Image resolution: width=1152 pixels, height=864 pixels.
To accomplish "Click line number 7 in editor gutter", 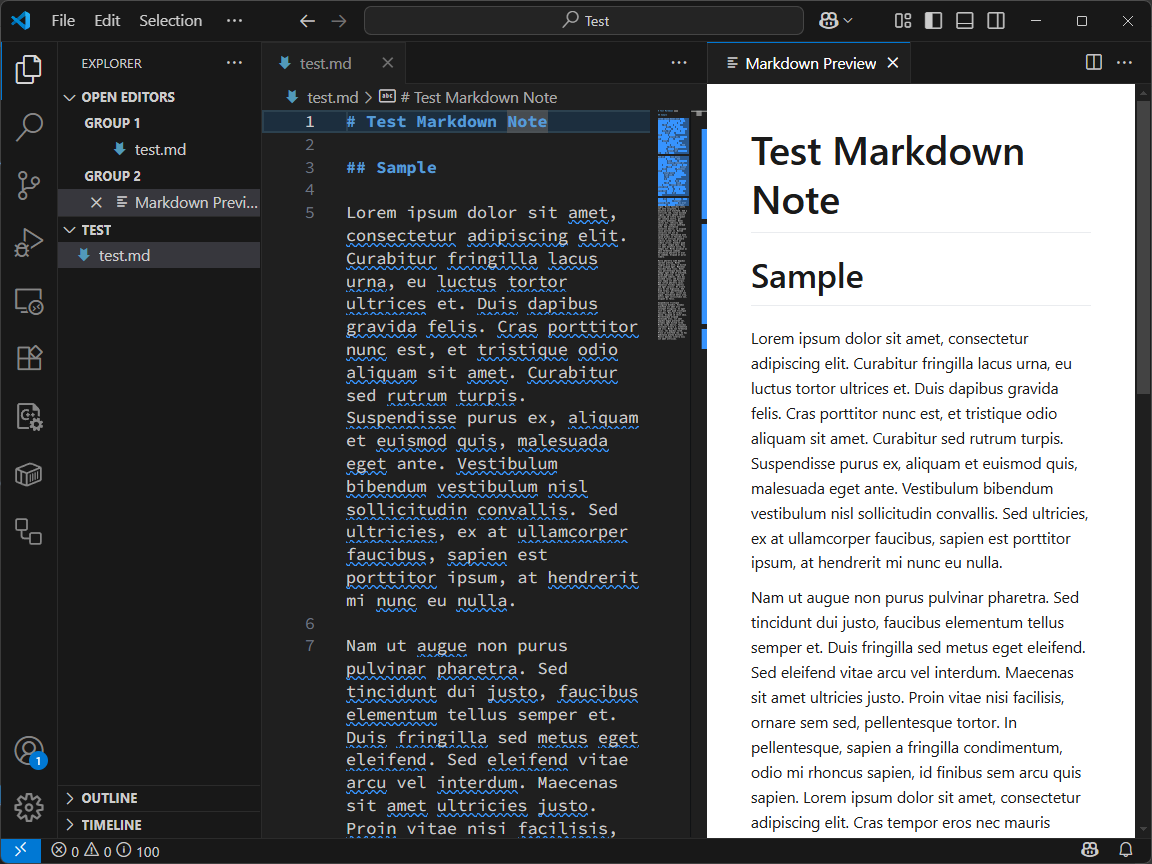I will click(309, 646).
